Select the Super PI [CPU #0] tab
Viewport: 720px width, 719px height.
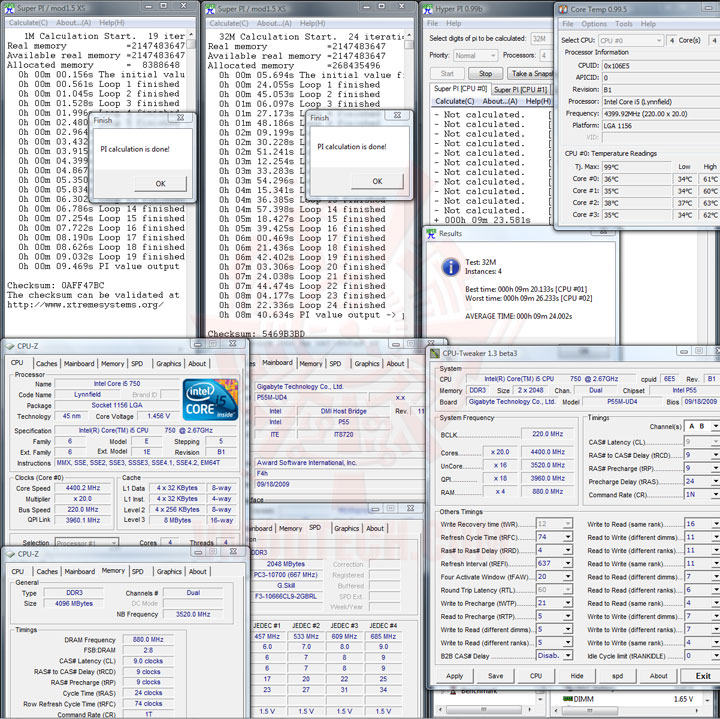coord(460,89)
